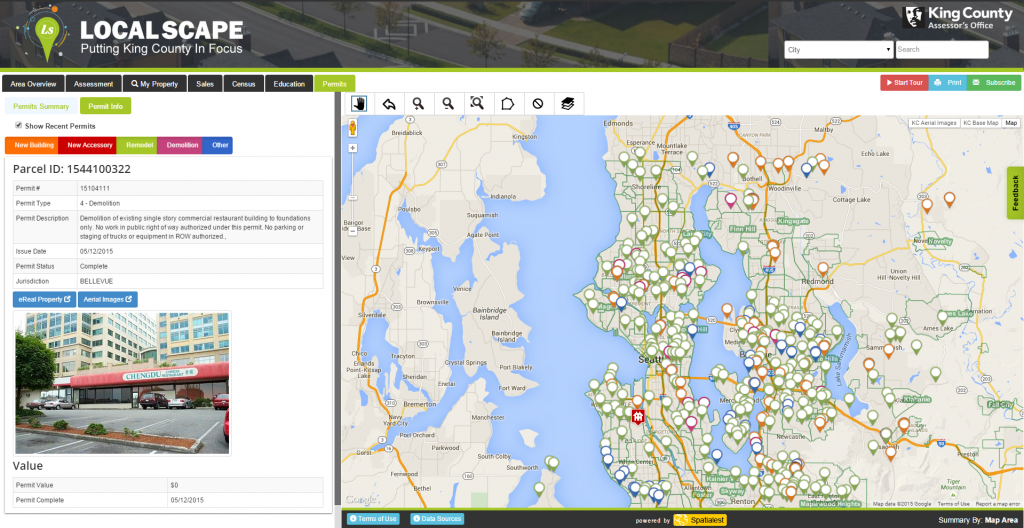The image size is (1024, 528).
Task: Click the Google logo on map
Action: pyautogui.click(x=361, y=500)
